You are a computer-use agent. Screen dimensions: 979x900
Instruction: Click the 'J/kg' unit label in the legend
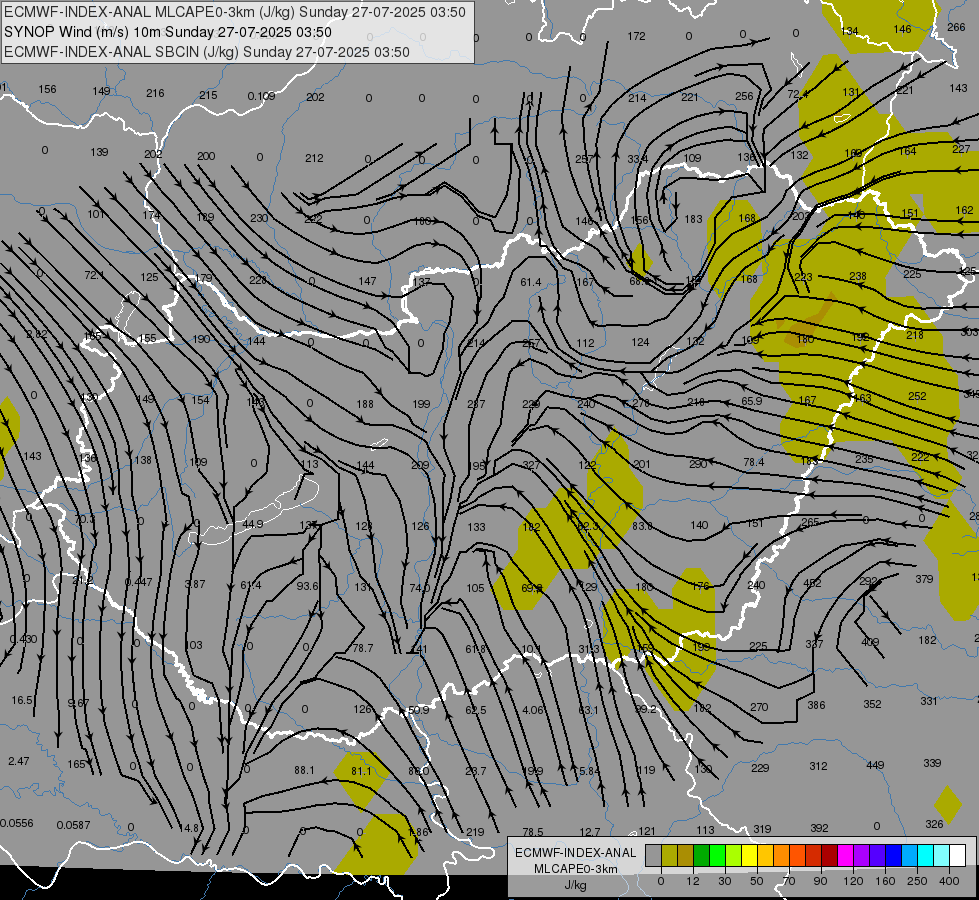[575, 885]
